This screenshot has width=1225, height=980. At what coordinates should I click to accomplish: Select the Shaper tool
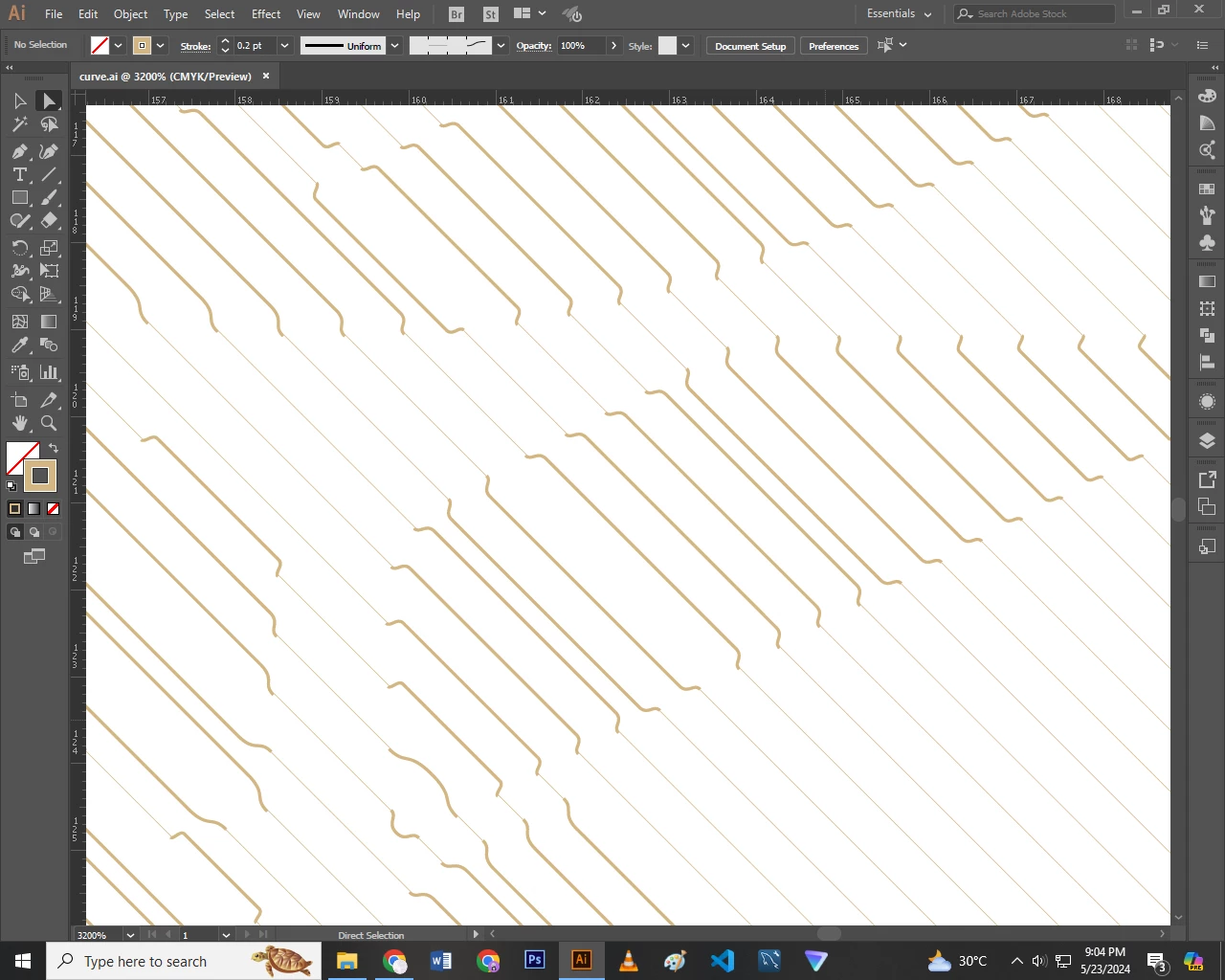click(x=20, y=220)
